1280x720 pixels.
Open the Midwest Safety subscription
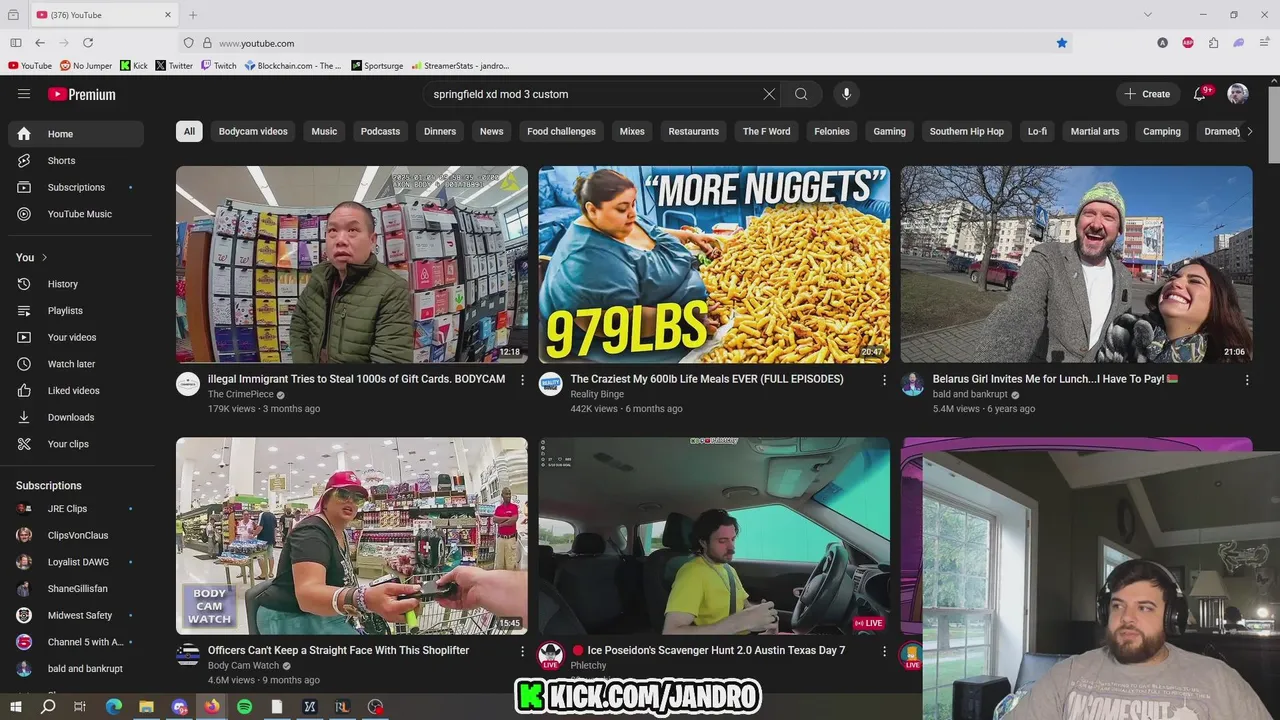point(76,616)
